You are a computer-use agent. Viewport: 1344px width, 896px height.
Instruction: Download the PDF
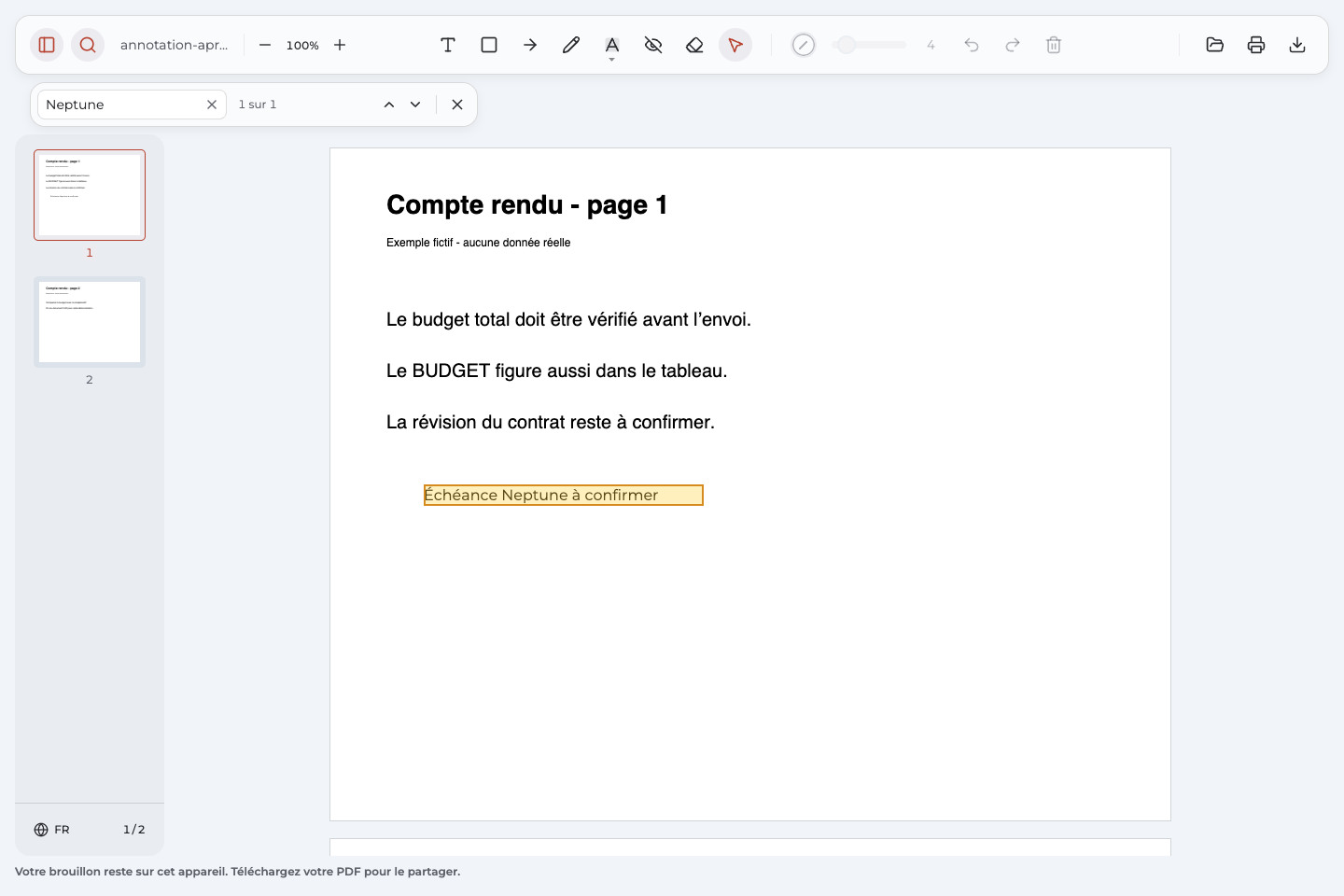1297,45
